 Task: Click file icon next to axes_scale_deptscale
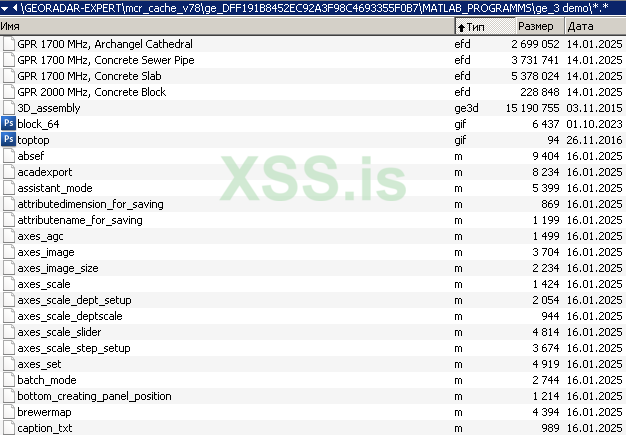click(8, 316)
